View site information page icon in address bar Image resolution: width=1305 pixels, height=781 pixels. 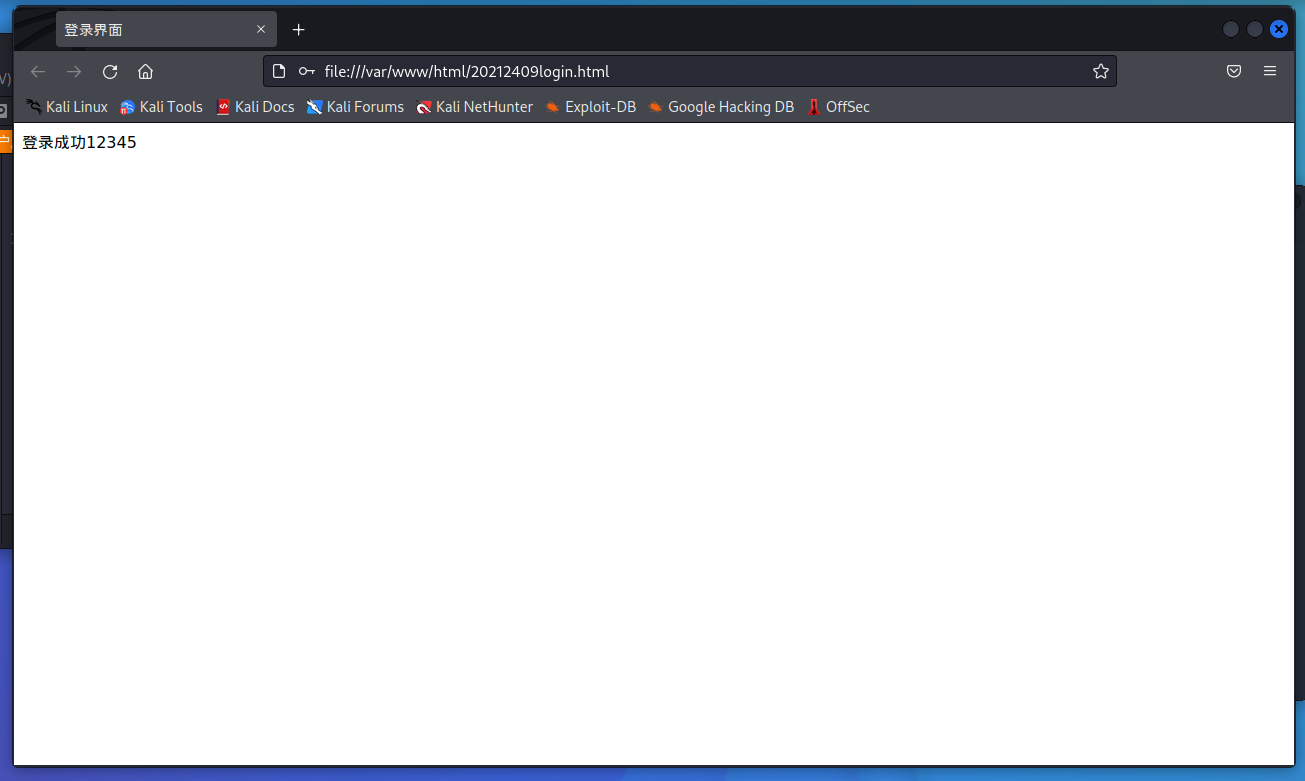pos(280,71)
